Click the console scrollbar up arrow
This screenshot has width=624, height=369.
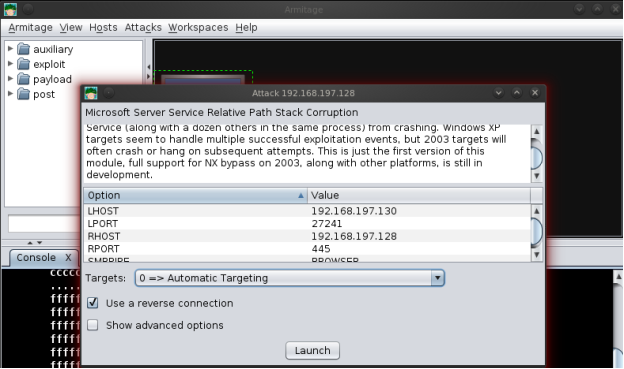click(618, 276)
